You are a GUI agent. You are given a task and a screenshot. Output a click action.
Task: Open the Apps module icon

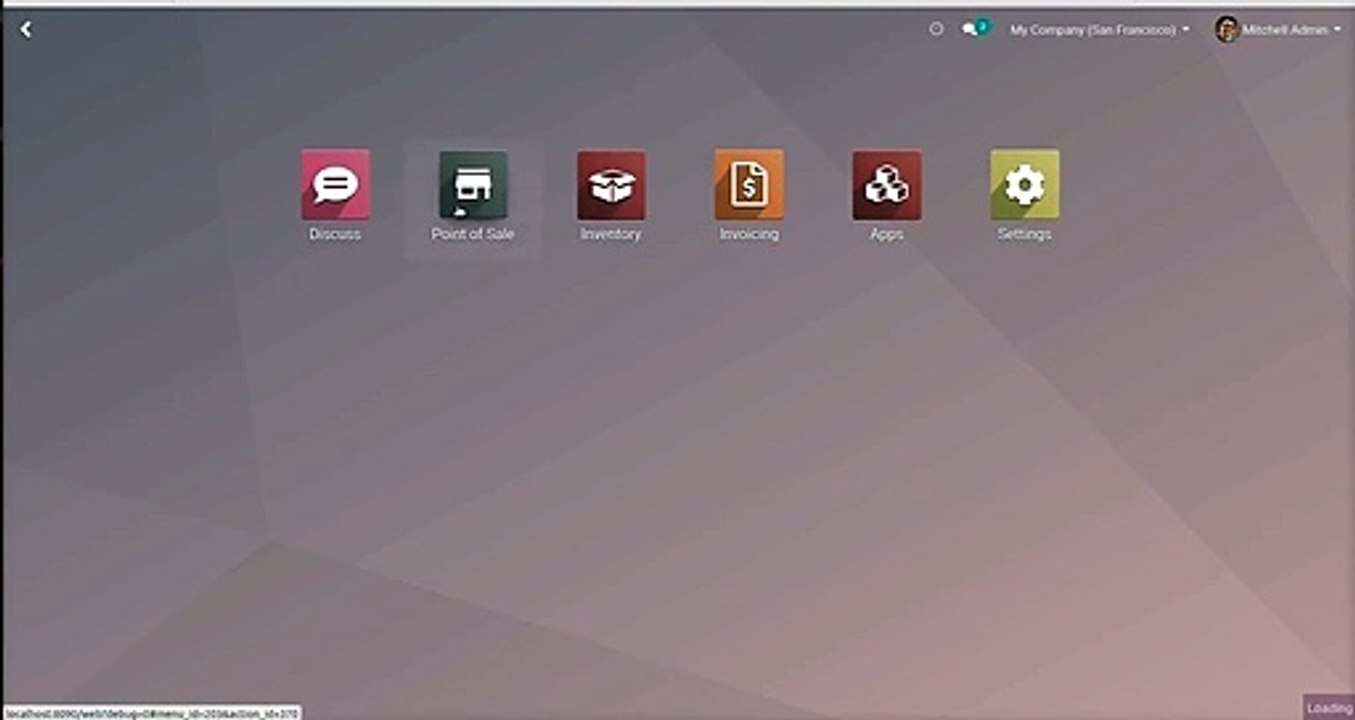pyautogui.click(x=887, y=185)
